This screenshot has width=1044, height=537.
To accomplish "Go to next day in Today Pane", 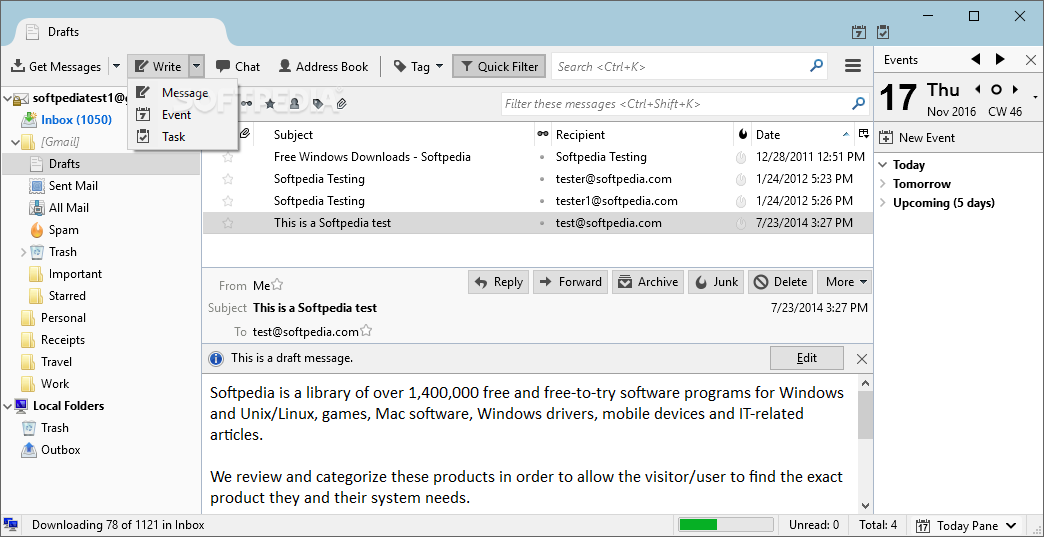I will point(1016,89).
